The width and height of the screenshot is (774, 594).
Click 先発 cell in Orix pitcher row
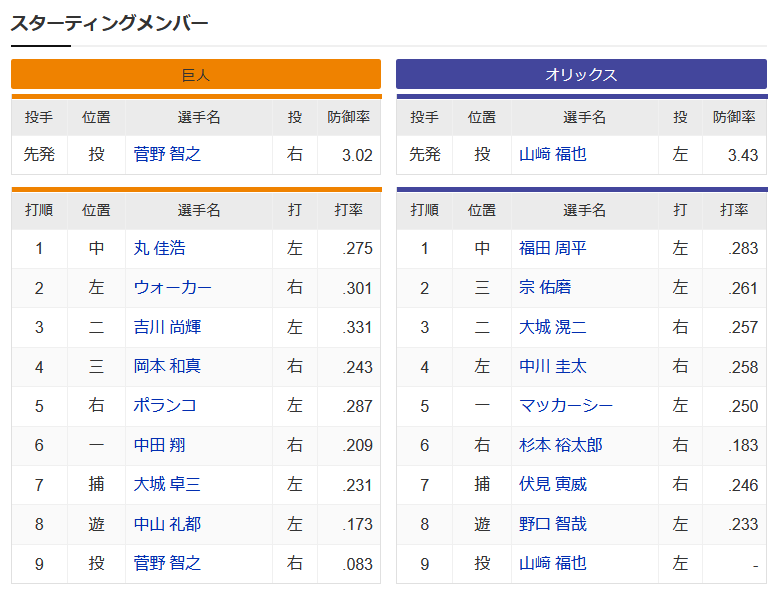pyautogui.click(x=425, y=155)
